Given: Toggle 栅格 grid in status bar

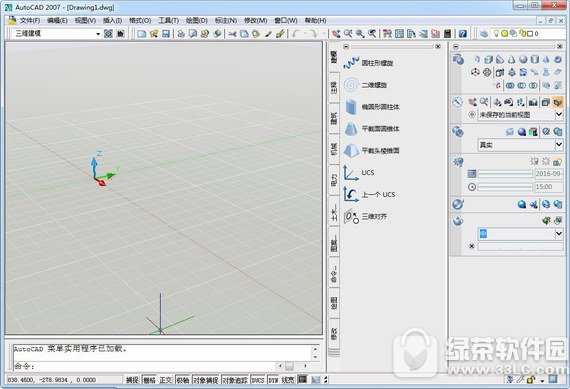Looking at the screenshot, I should coord(149,380).
